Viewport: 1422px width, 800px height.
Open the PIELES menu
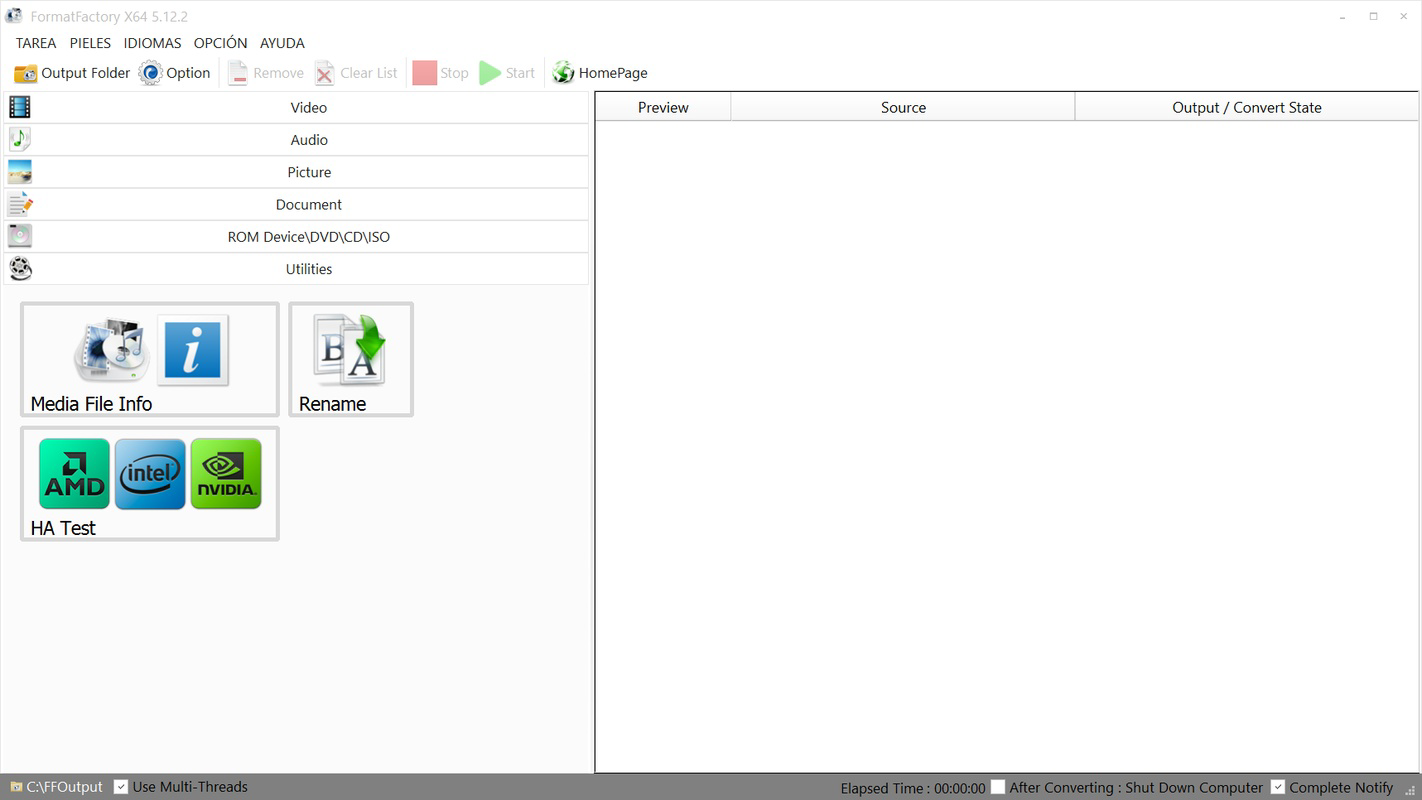(90, 43)
